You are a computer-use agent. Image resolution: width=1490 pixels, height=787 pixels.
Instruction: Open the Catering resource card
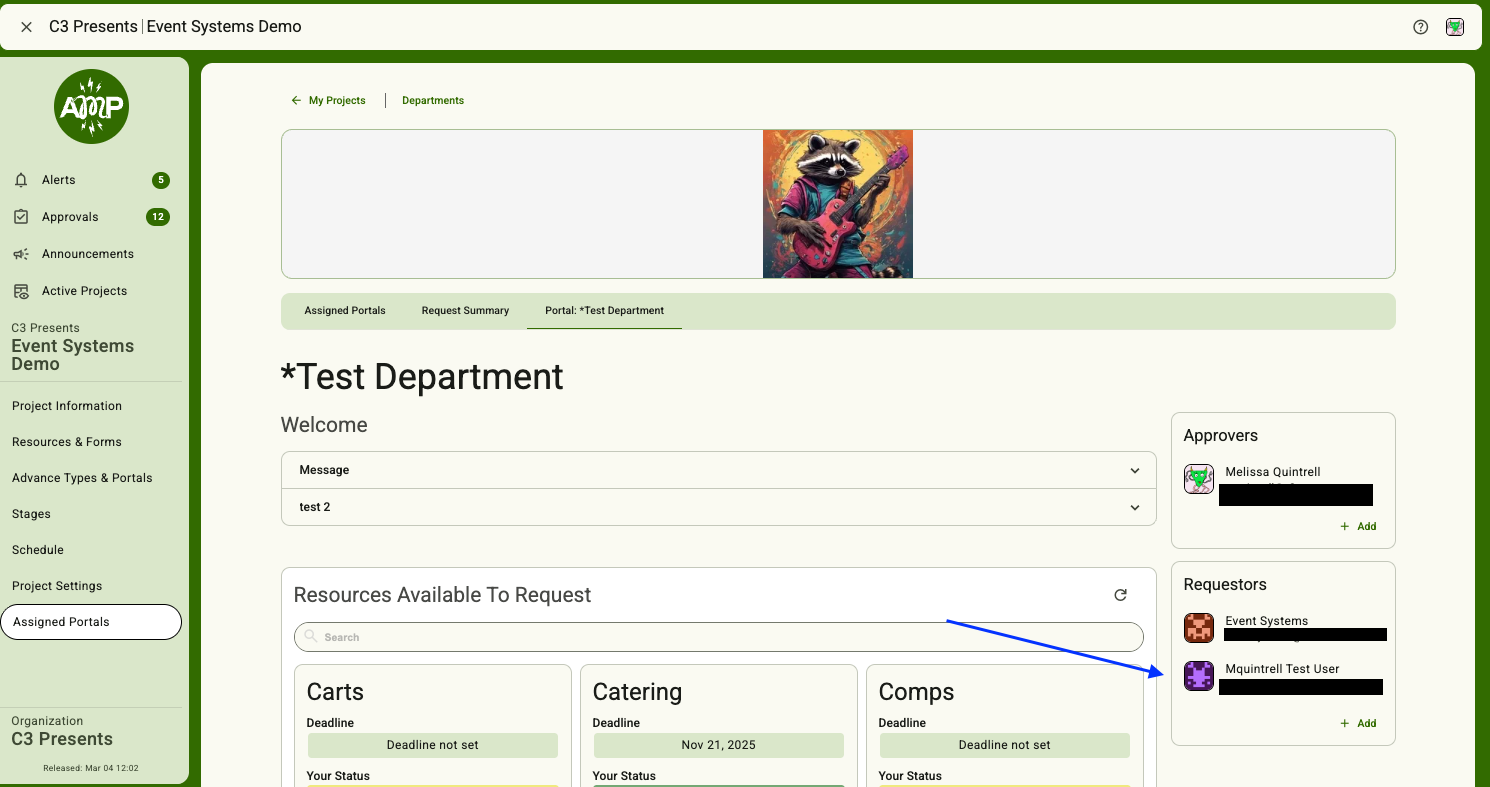[719, 726]
